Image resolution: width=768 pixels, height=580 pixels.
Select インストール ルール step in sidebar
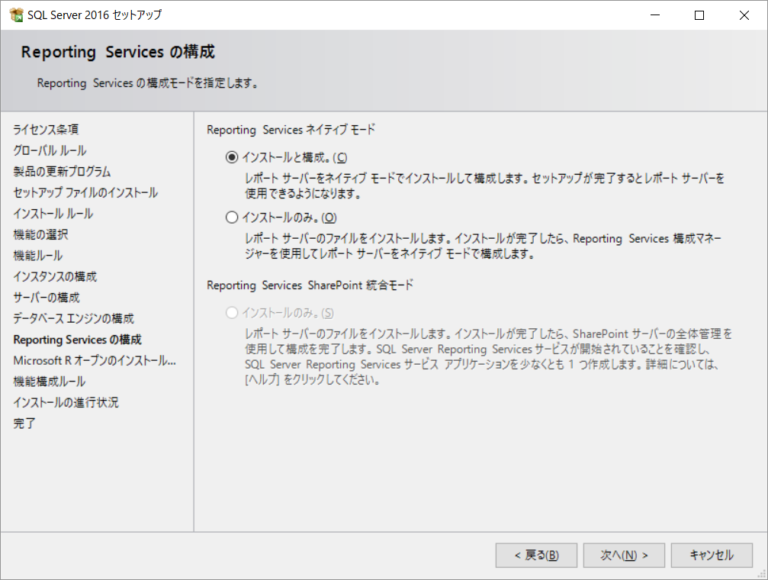point(53,213)
